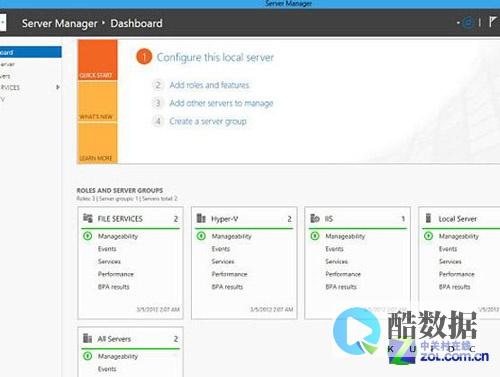
Task: Click Local Server manageability green status icon
Action: tap(429, 236)
